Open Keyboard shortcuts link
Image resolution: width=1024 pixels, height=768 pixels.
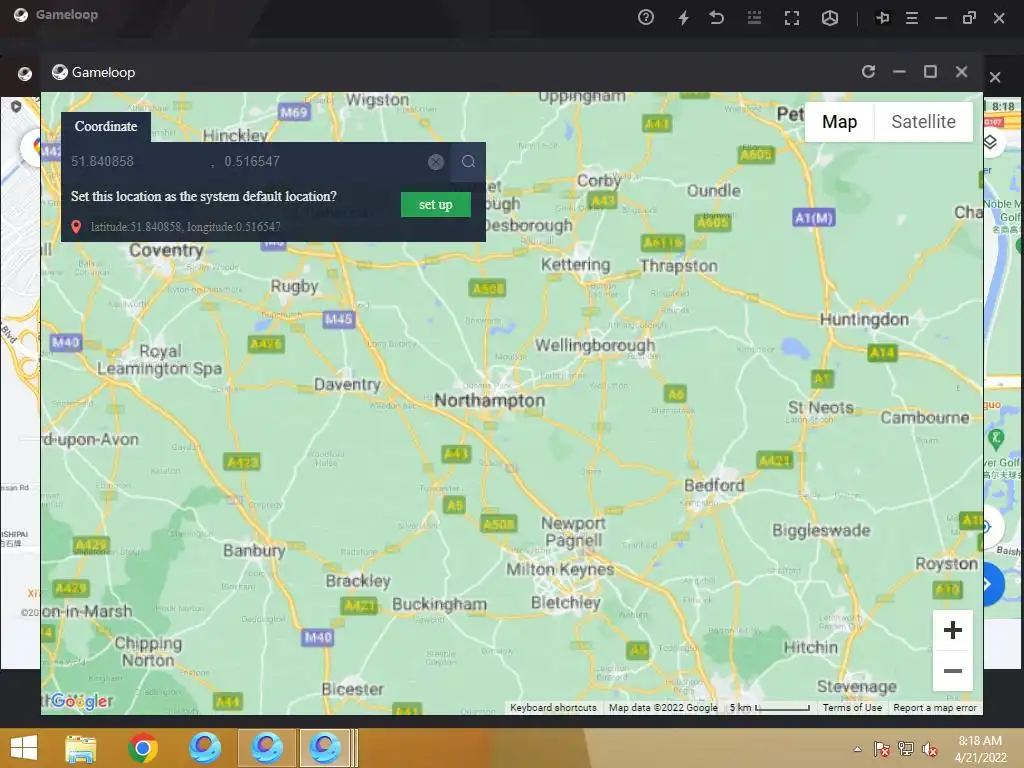point(553,707)
